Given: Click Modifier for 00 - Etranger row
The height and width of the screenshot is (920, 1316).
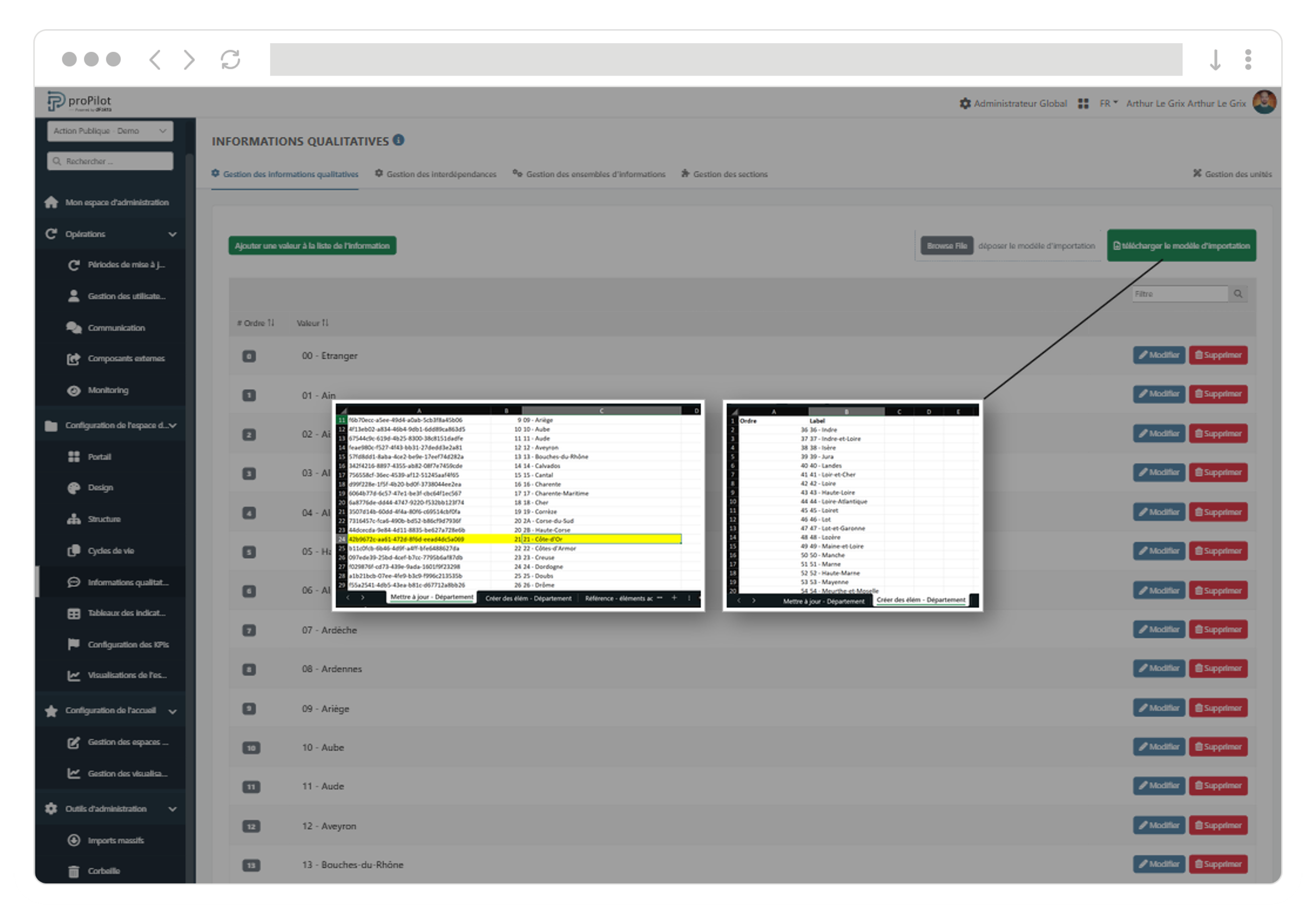Looking at the screenshot, I should pos(1159,355).
